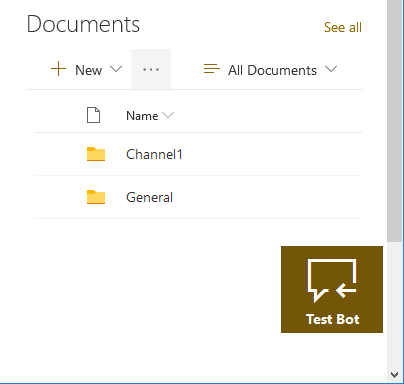This screenshot has width=404, height=384.
Task: Click the Test Bot chat bubble icon
Action: coord(332,281)
